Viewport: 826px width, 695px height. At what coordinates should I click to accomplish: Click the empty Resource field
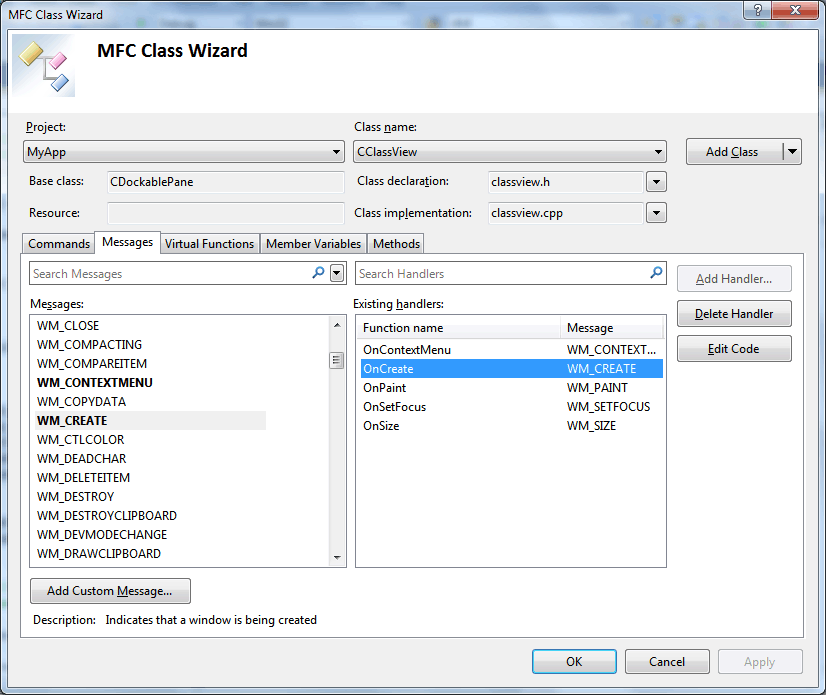(225, 213)
